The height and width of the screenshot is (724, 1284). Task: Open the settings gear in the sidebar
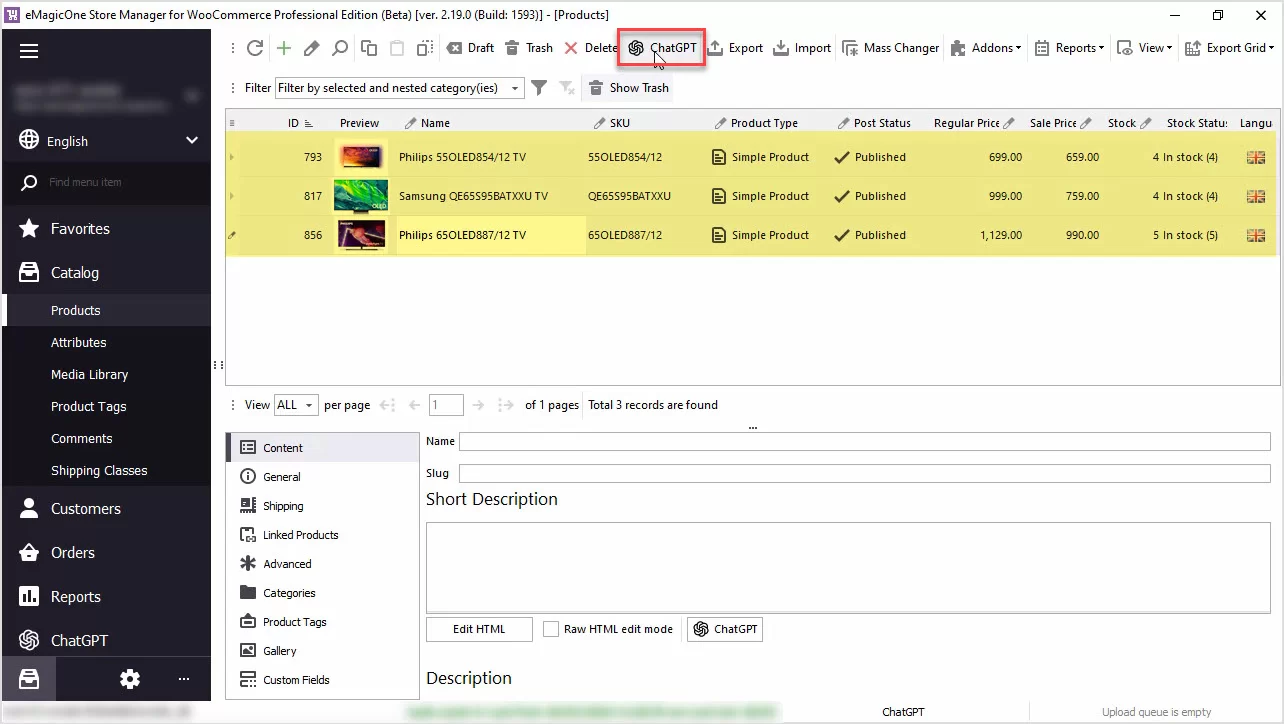point(130,679)
